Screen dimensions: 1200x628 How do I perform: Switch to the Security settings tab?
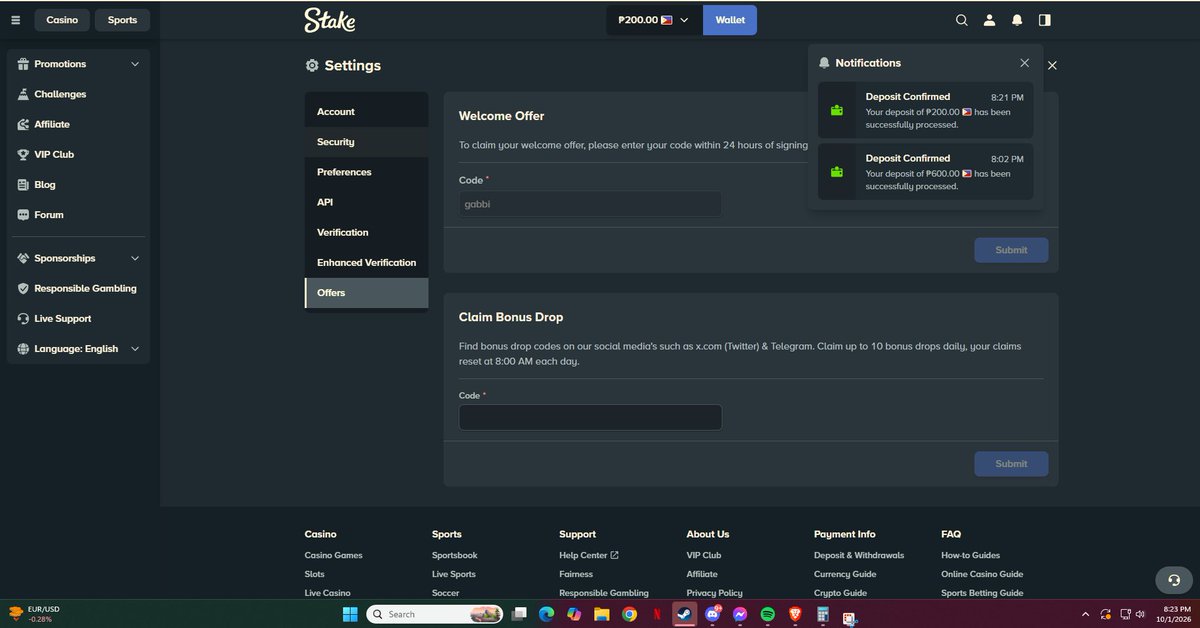pyautogui.click(x=366, y=142)
